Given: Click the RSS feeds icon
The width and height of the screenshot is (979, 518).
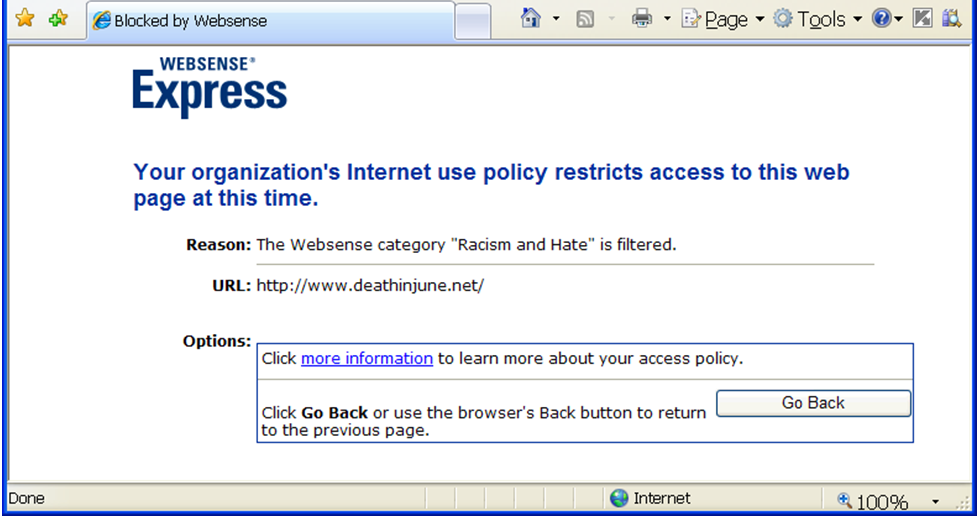Looking at the screenshot, I should point(585,19).
